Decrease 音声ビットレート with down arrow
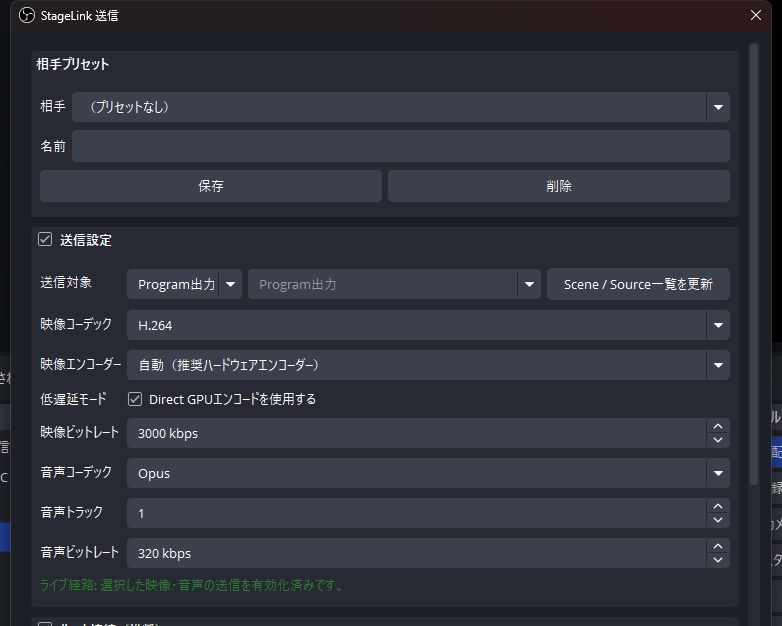Viewport: 782px width, 626px height. (718, 560)
